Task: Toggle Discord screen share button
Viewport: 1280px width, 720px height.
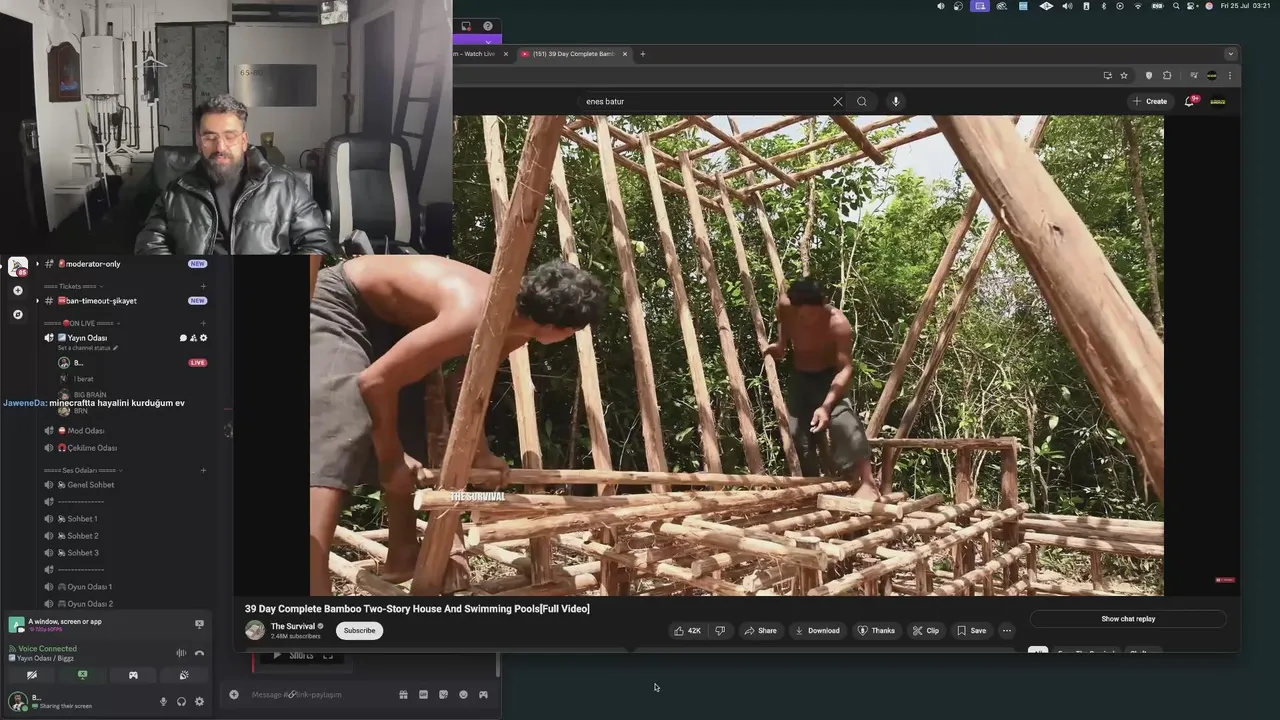Action: click(82, 675)
